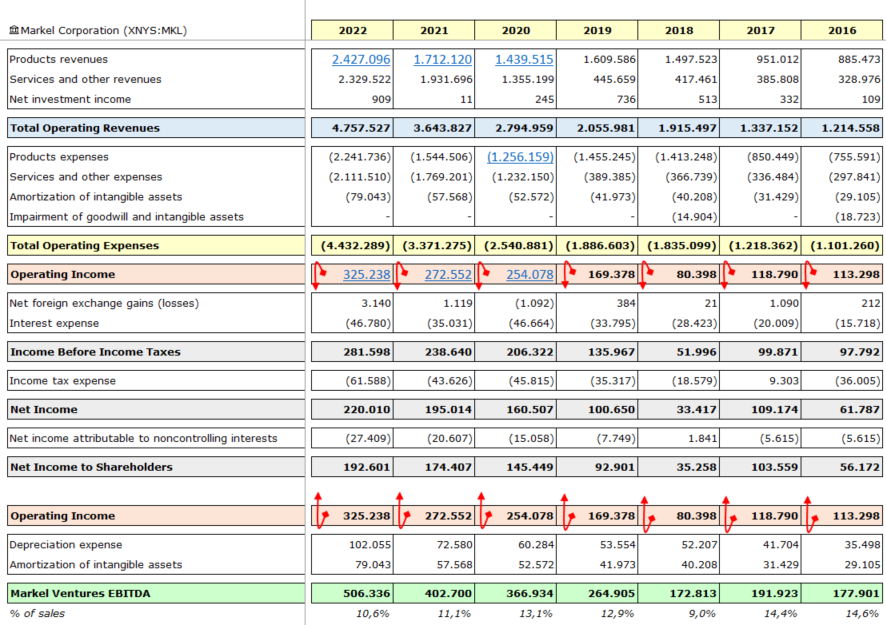The image size is (886, 625).
Task: Select the 2021 column header
Action: pyautogui.click(x=434, y=31)
